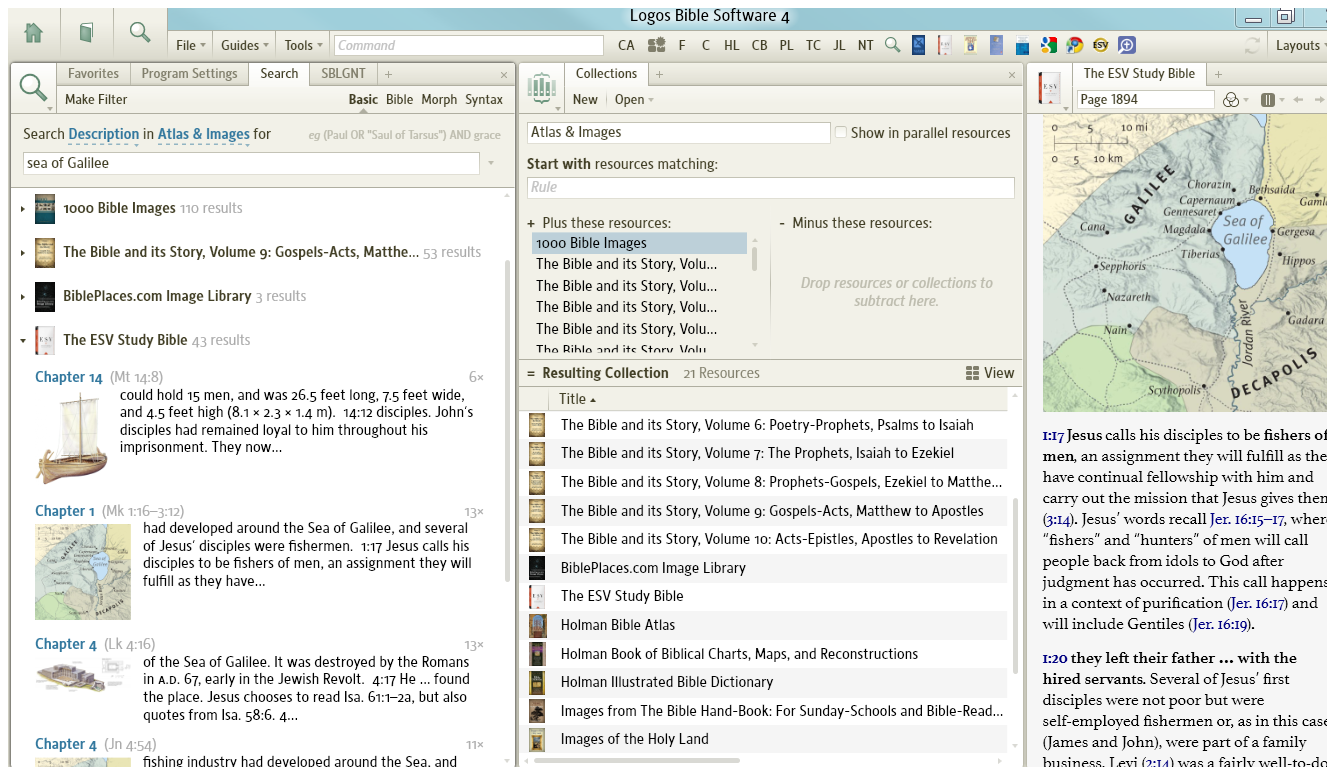Viewport: 1327px width, 767px height.
Task: Open the search history dropdown arrow
Action: pos(491,163)
